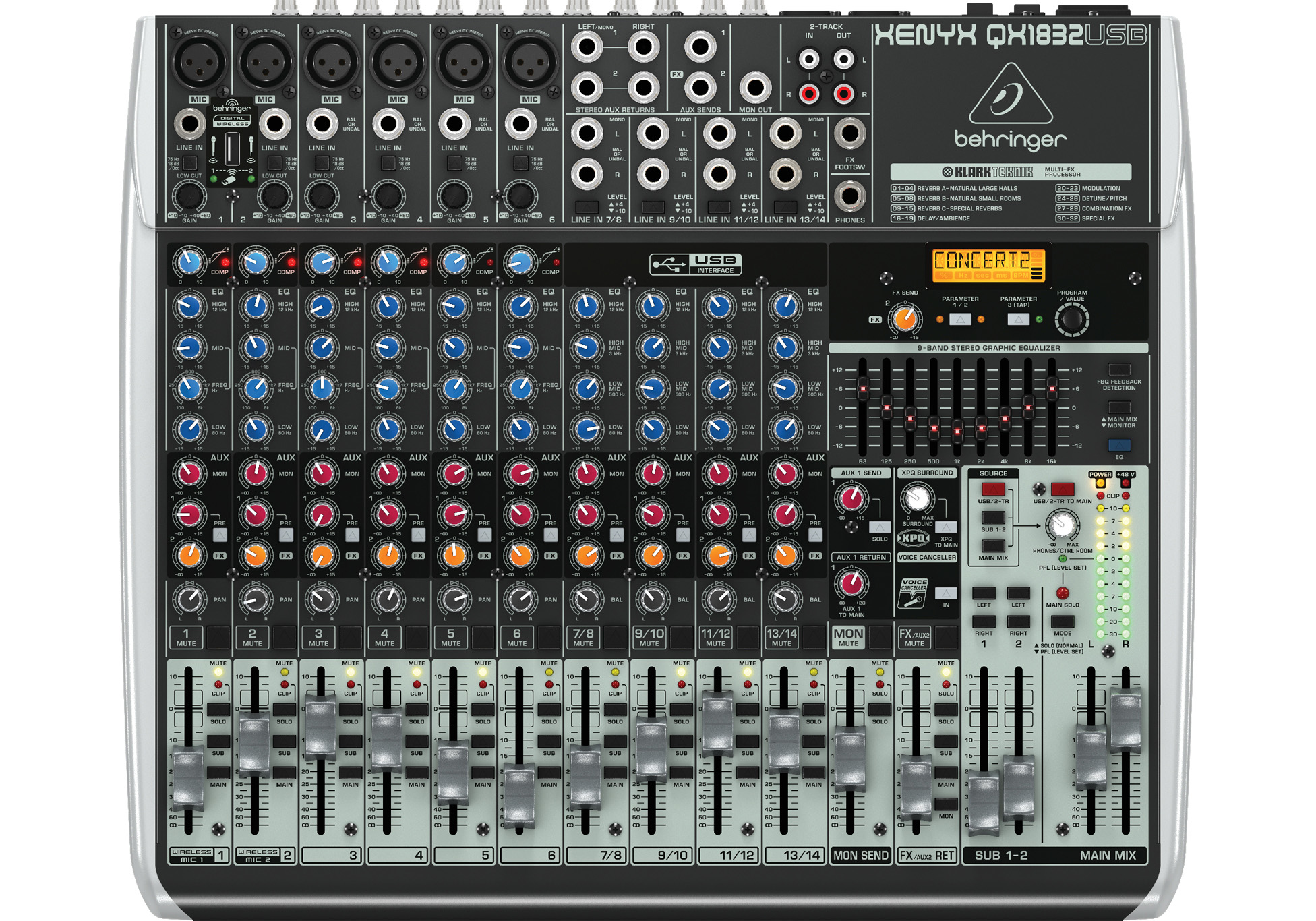Enable the blue graphic EQ button

[1119, 445]
